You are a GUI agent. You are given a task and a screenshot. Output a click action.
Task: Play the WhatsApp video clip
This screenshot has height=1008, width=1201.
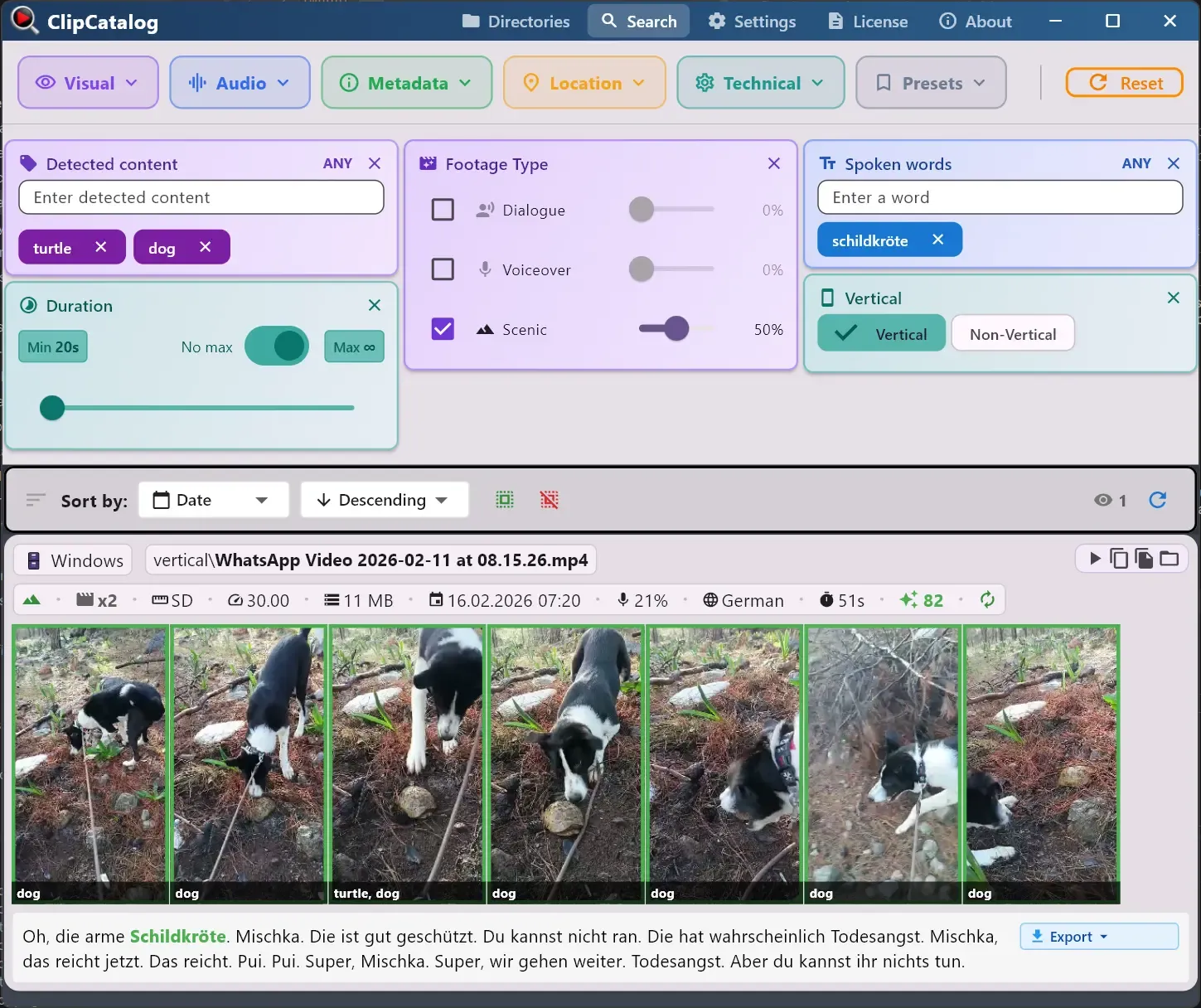(x=1096, y=558)
